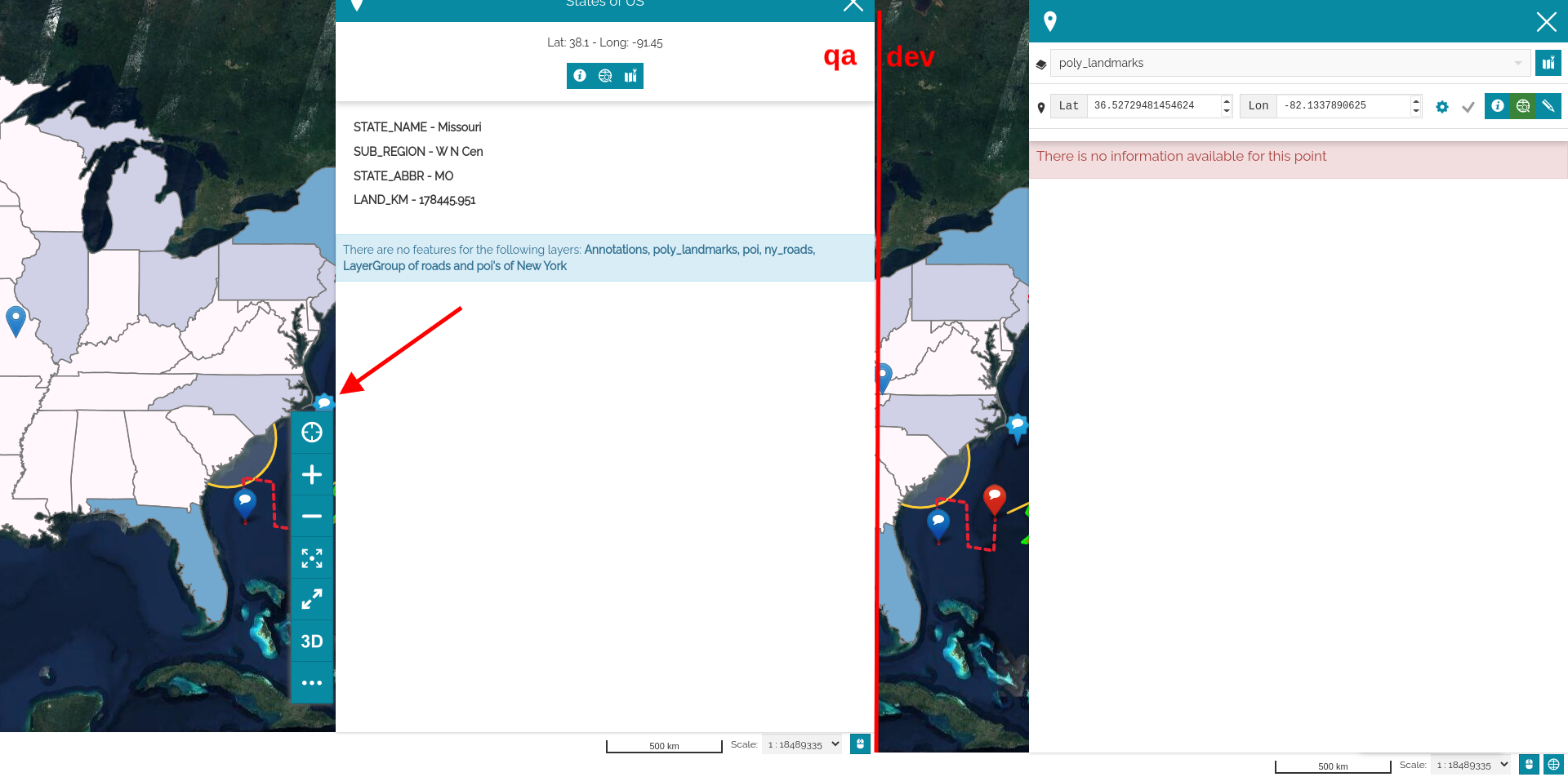Decrease Lon value with down stepper
1568x777 pixels.
click(x=1416, y=111)
